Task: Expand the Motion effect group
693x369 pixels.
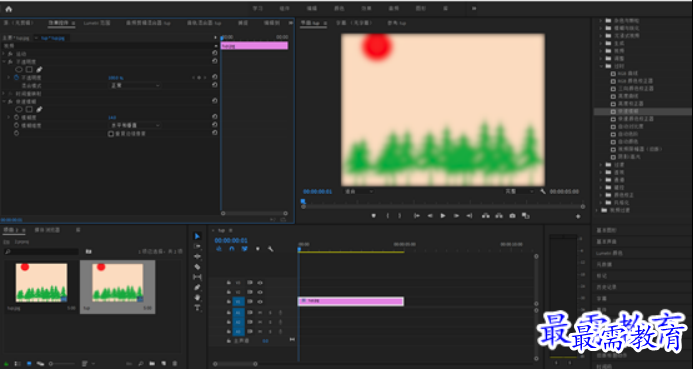Action: click(x=4, y=53)
